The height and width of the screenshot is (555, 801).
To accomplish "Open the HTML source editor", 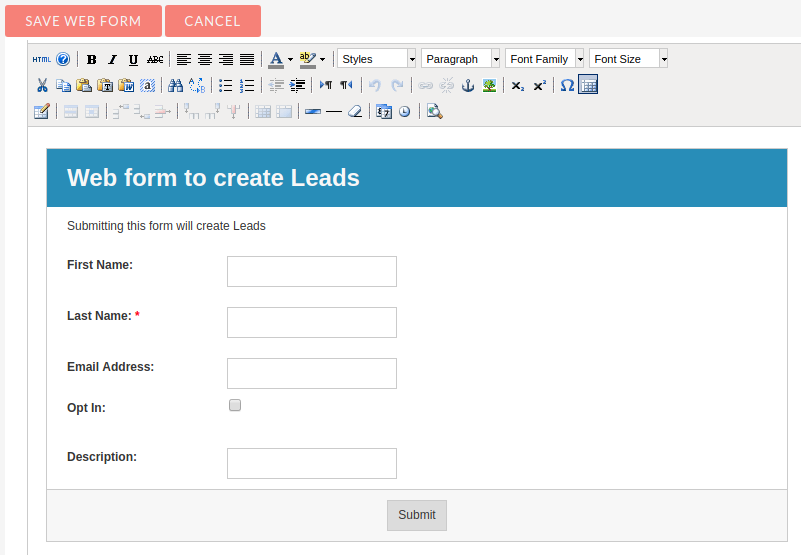I will [x=41, y=59].
